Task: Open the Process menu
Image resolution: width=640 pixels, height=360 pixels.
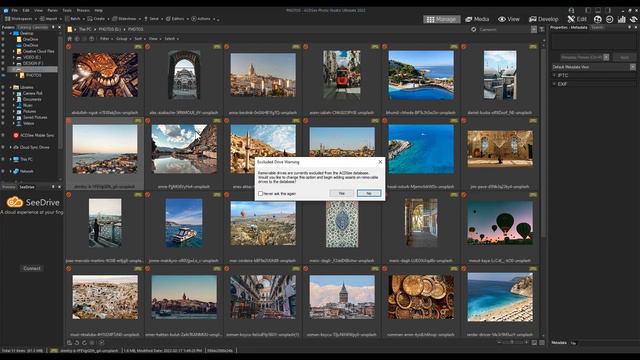Action: point(83,10)
